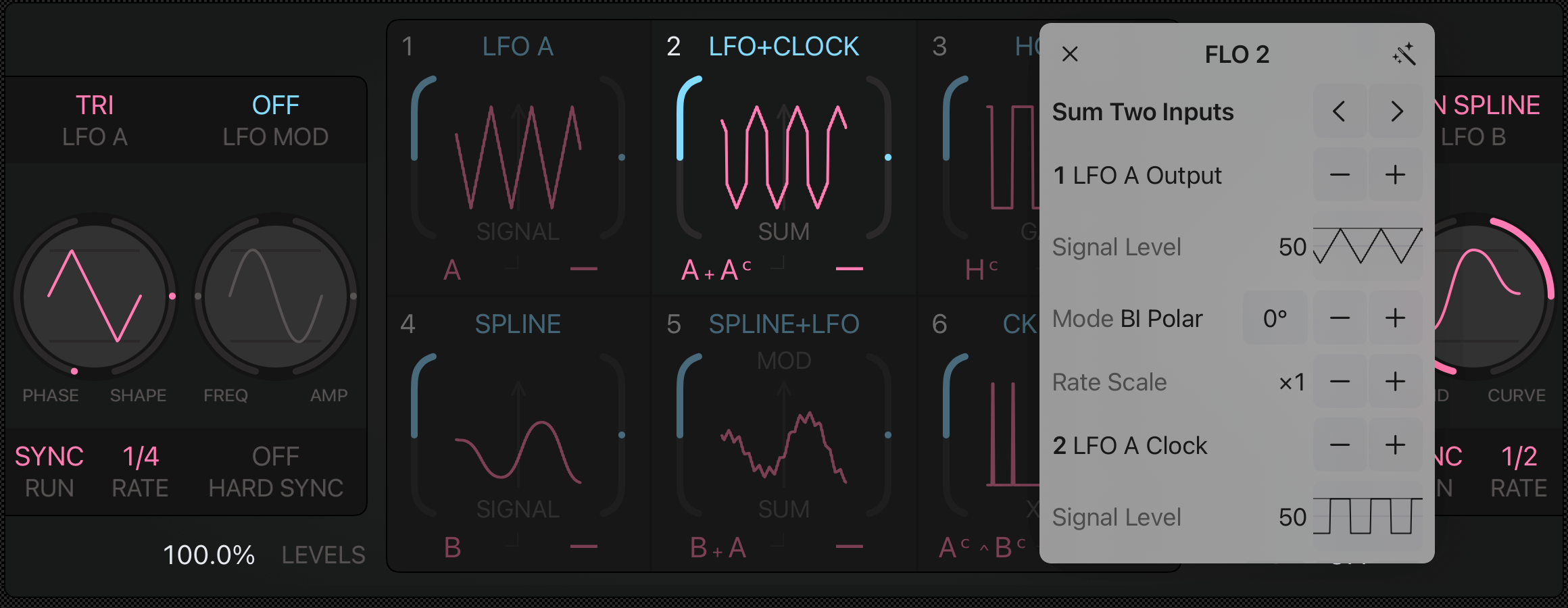Viewport: 1568px width, 608px height.
Task: Select slot 1 LFO A waveform display
Action: click(518, 159)
